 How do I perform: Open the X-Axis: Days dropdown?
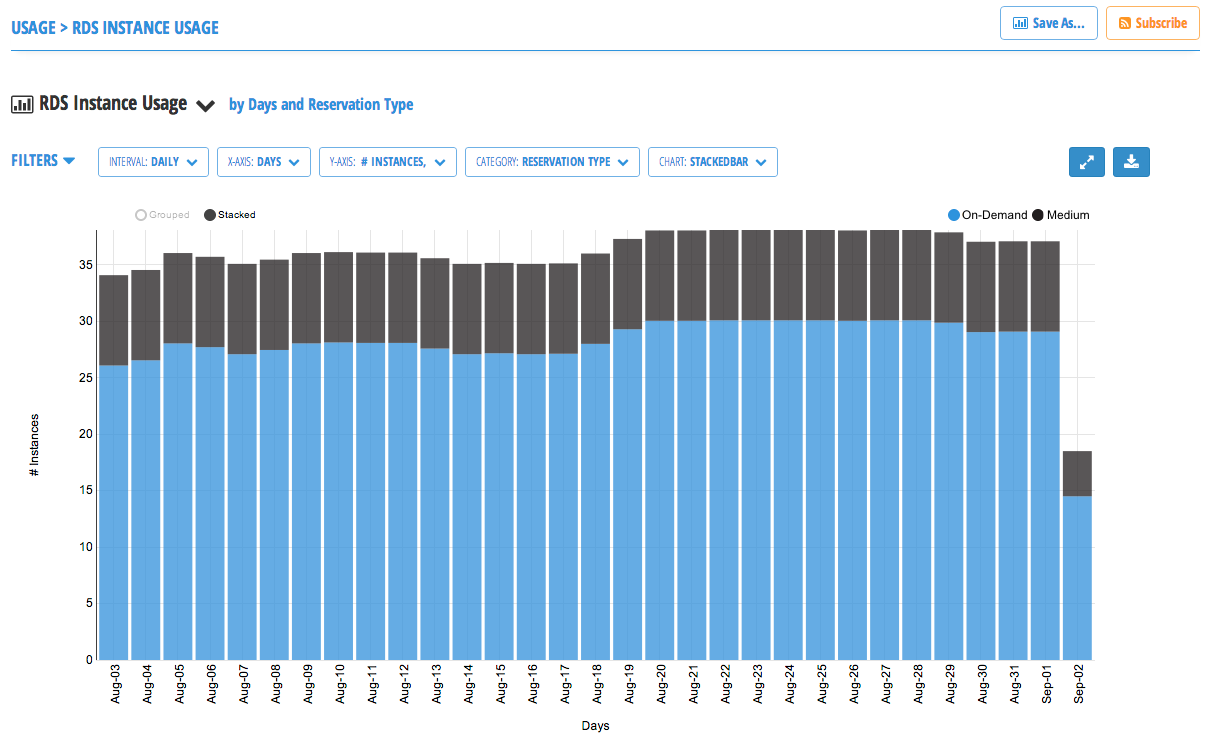264,162
